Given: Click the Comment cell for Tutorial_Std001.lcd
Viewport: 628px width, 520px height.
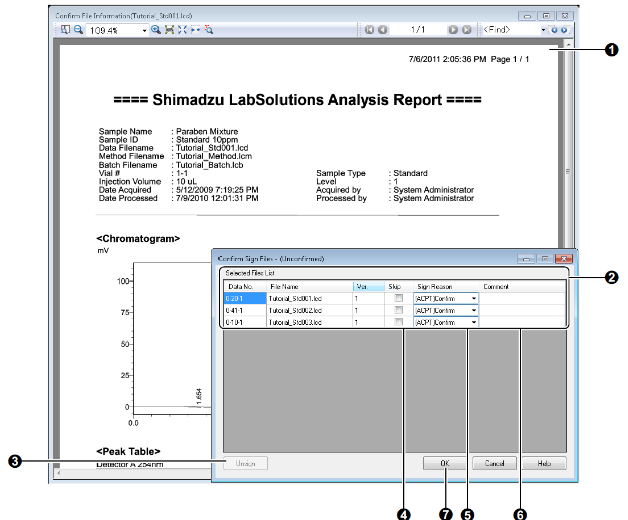Looking at the screenshot, I should (x=522, y=298).
